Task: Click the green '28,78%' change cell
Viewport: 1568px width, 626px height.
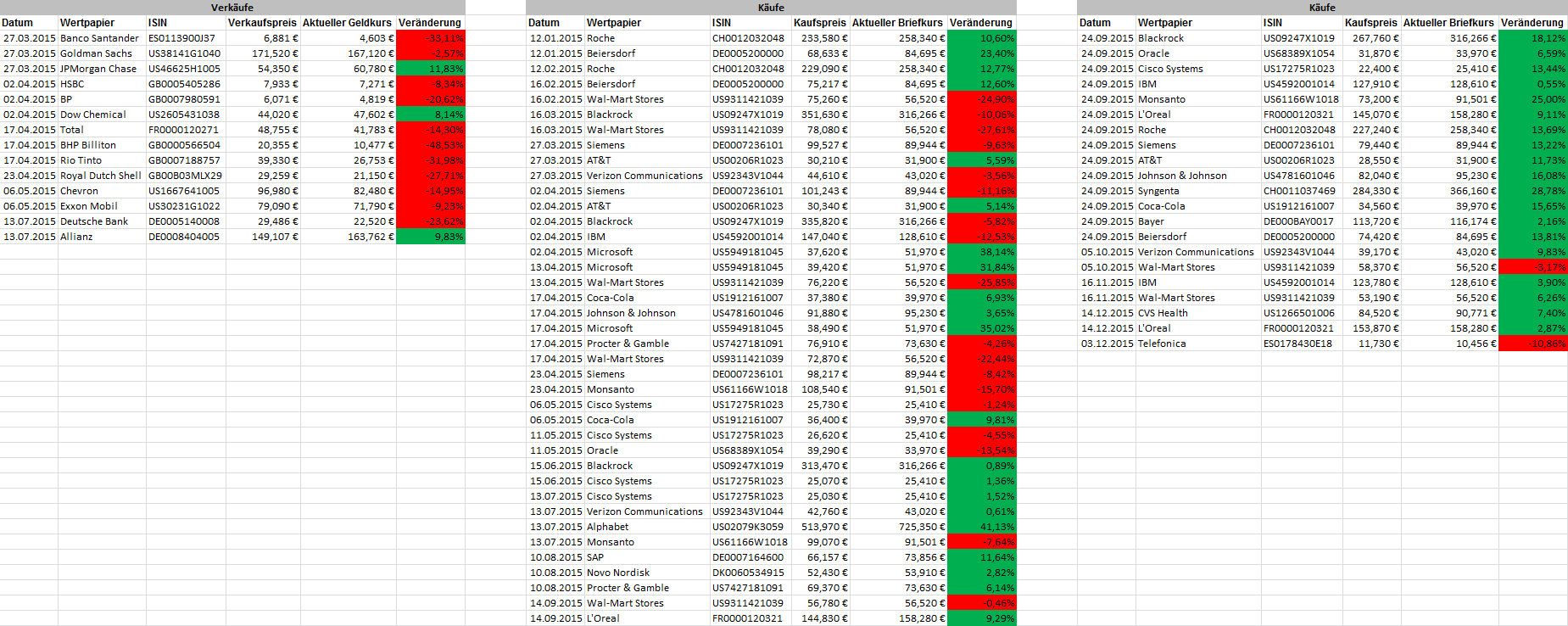Action: pyautogui.click(x=1533, y=191)
